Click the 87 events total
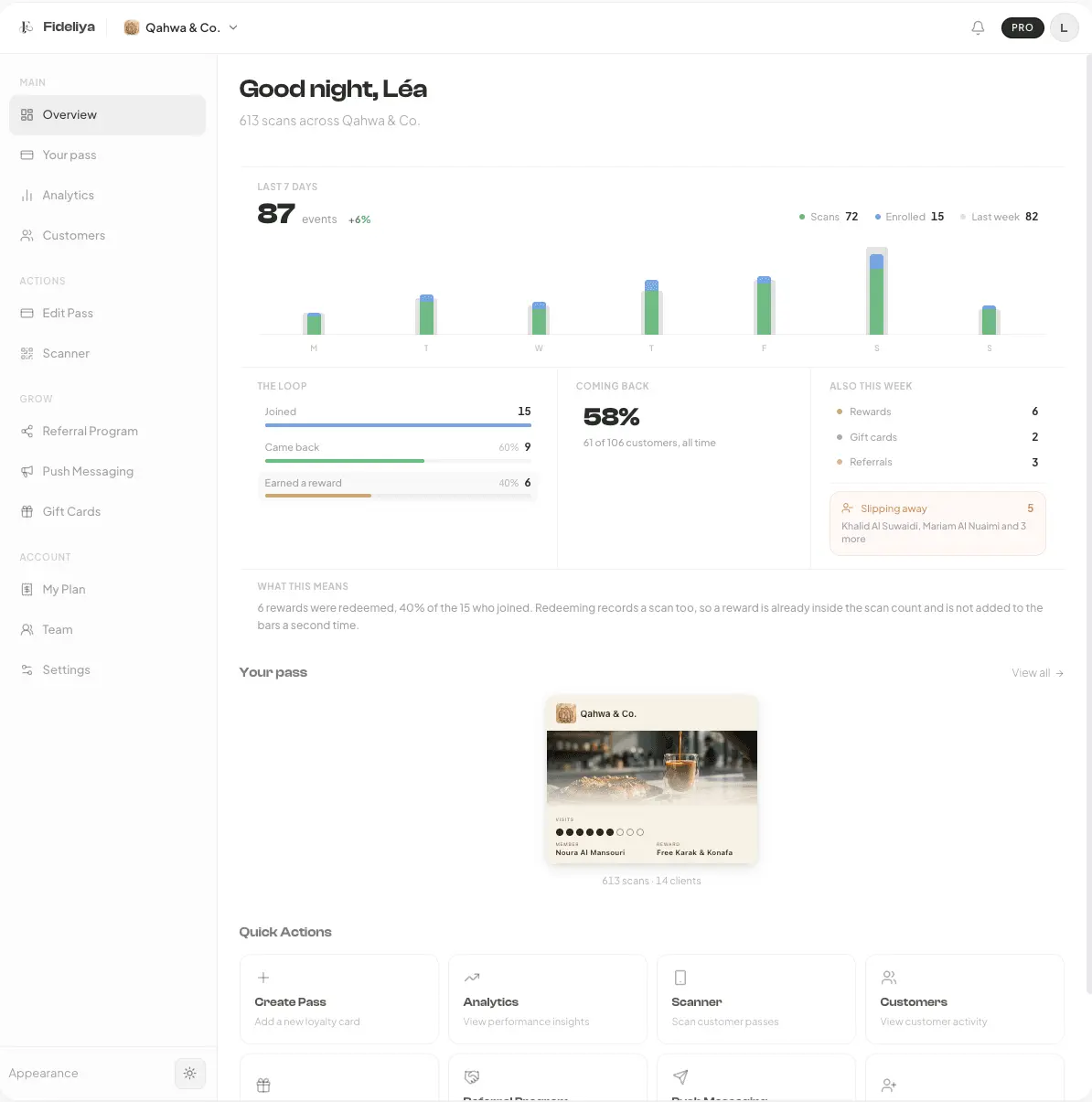 pos(276,214)
